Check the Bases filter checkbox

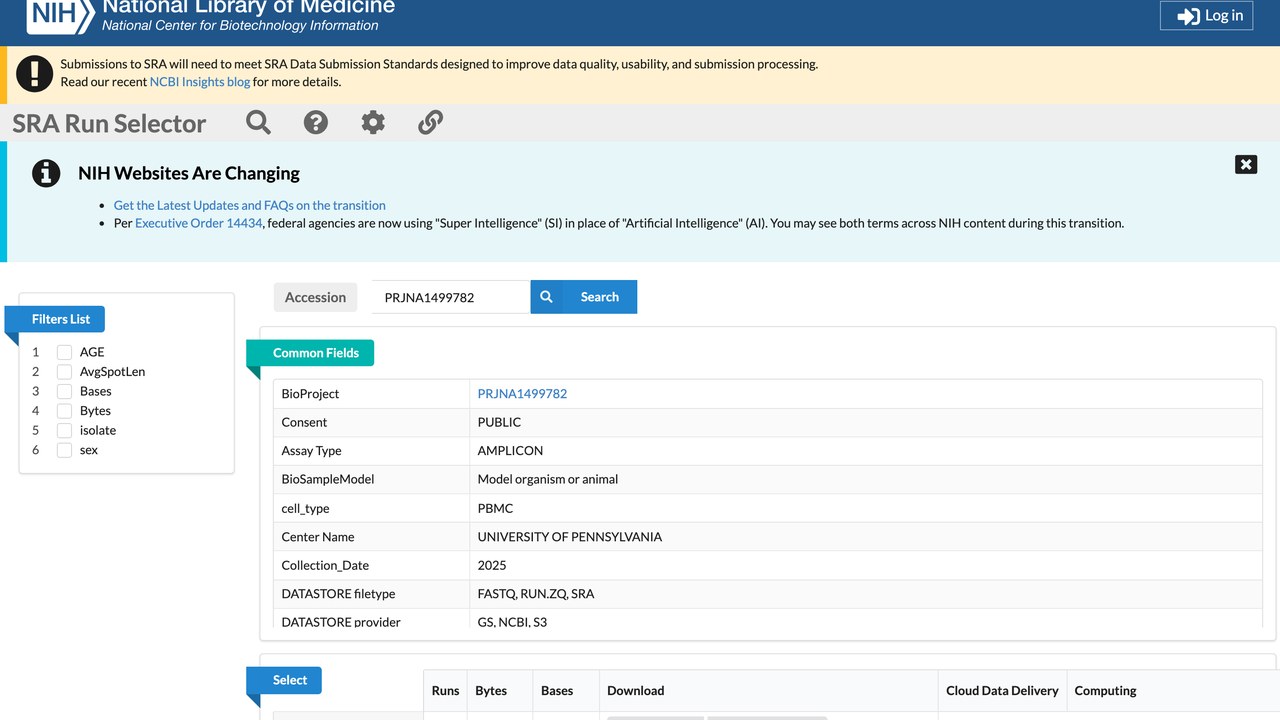click(x=65, y=391)
